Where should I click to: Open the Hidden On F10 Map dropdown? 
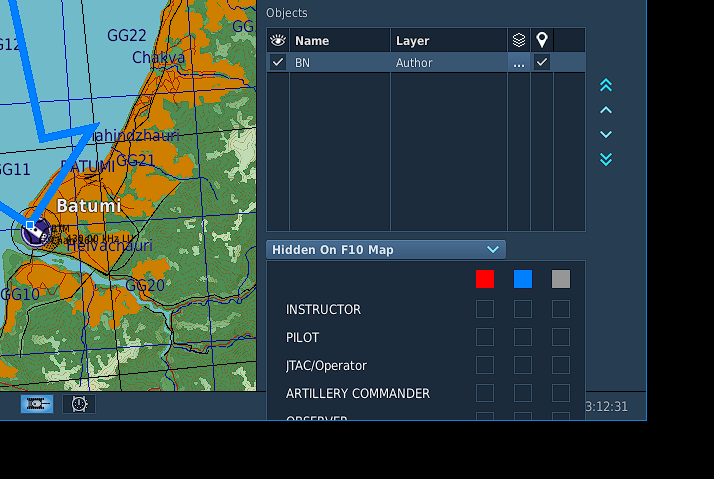click(x=386, y=250)
